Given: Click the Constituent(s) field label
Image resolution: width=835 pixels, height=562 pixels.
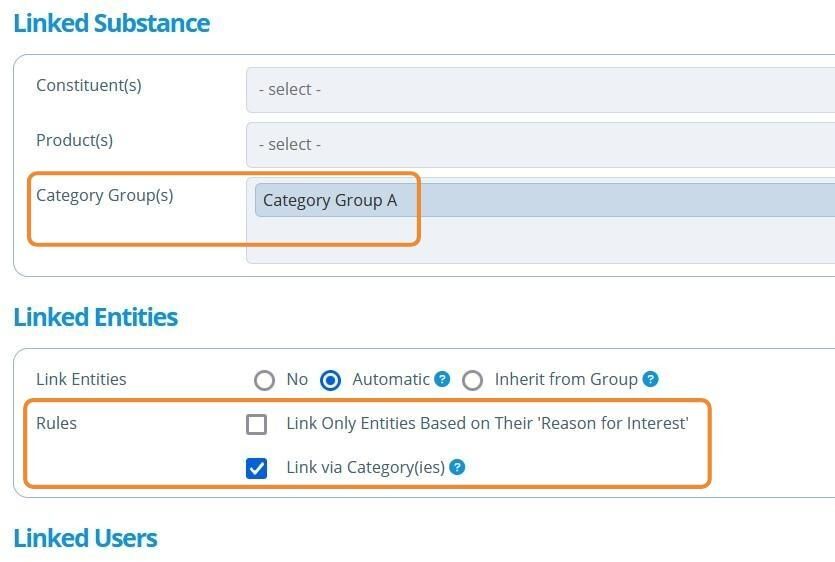Looking at the screenshot, I should [x=89, y=85].
